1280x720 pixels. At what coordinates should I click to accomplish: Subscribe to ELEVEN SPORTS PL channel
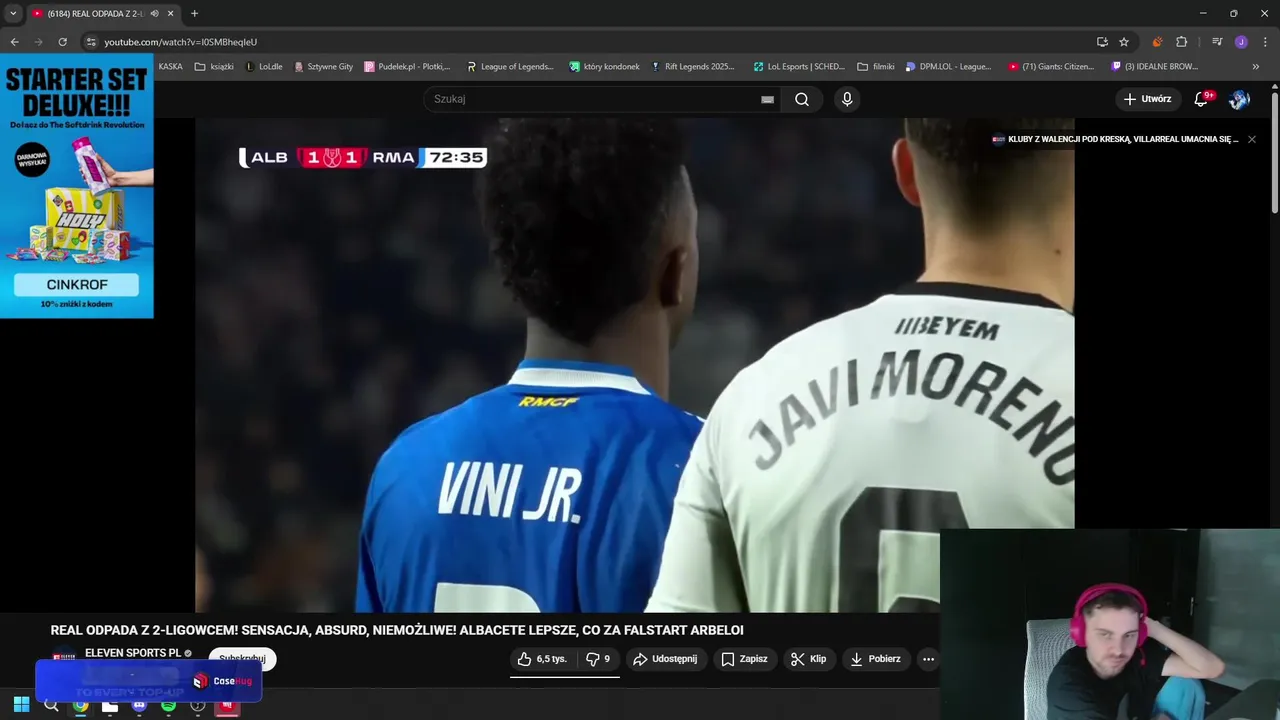coord(242,659)
